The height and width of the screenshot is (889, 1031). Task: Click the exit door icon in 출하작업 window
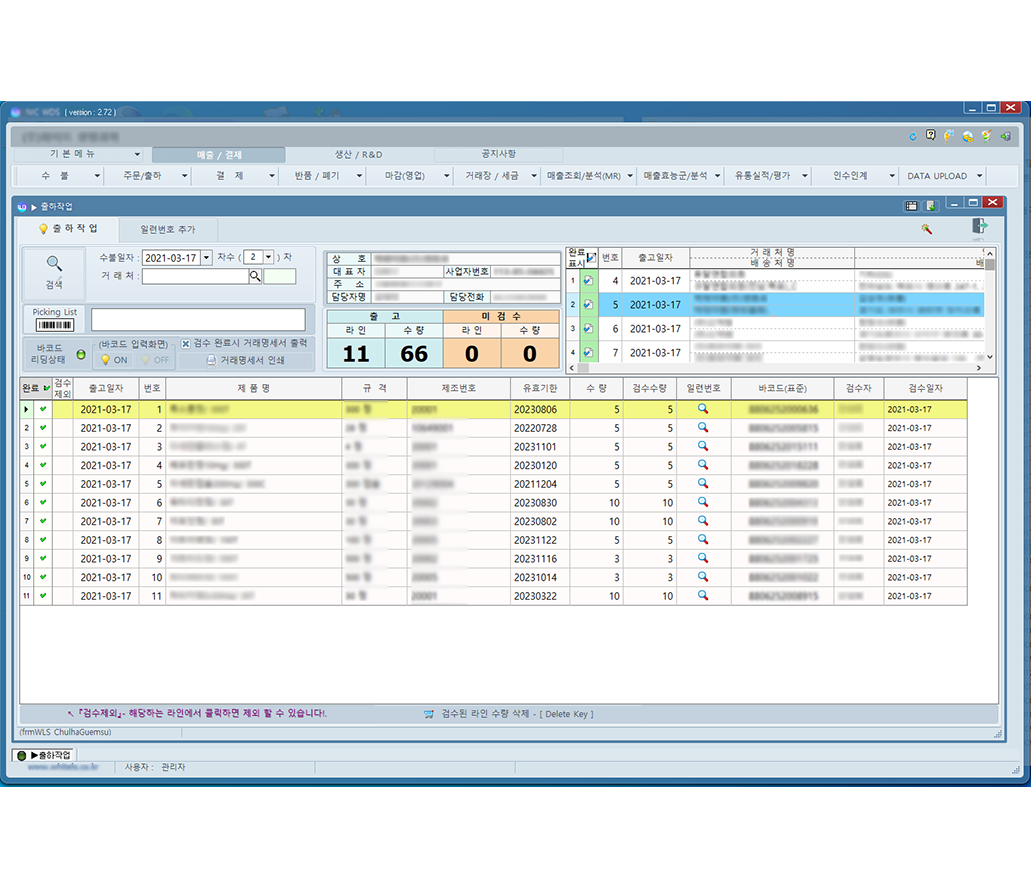pyautogui.click(x=979, y=228)
